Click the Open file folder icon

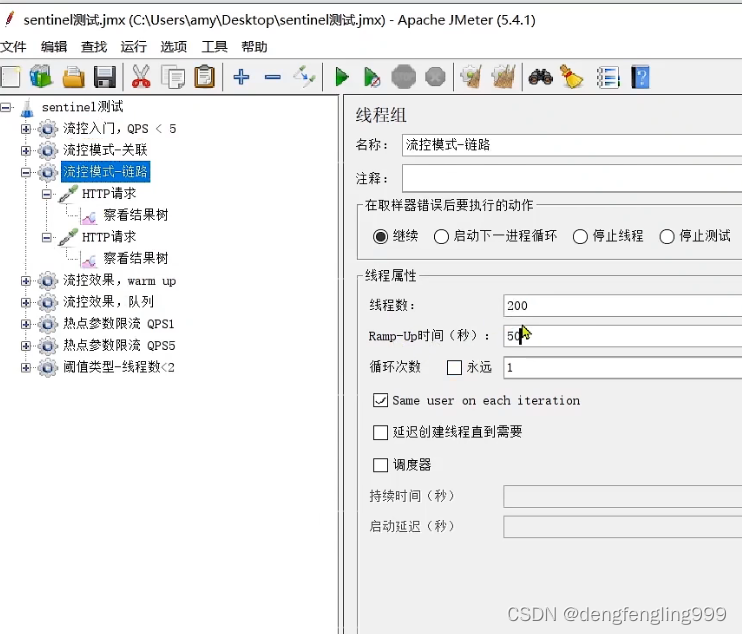pos(73,77)
